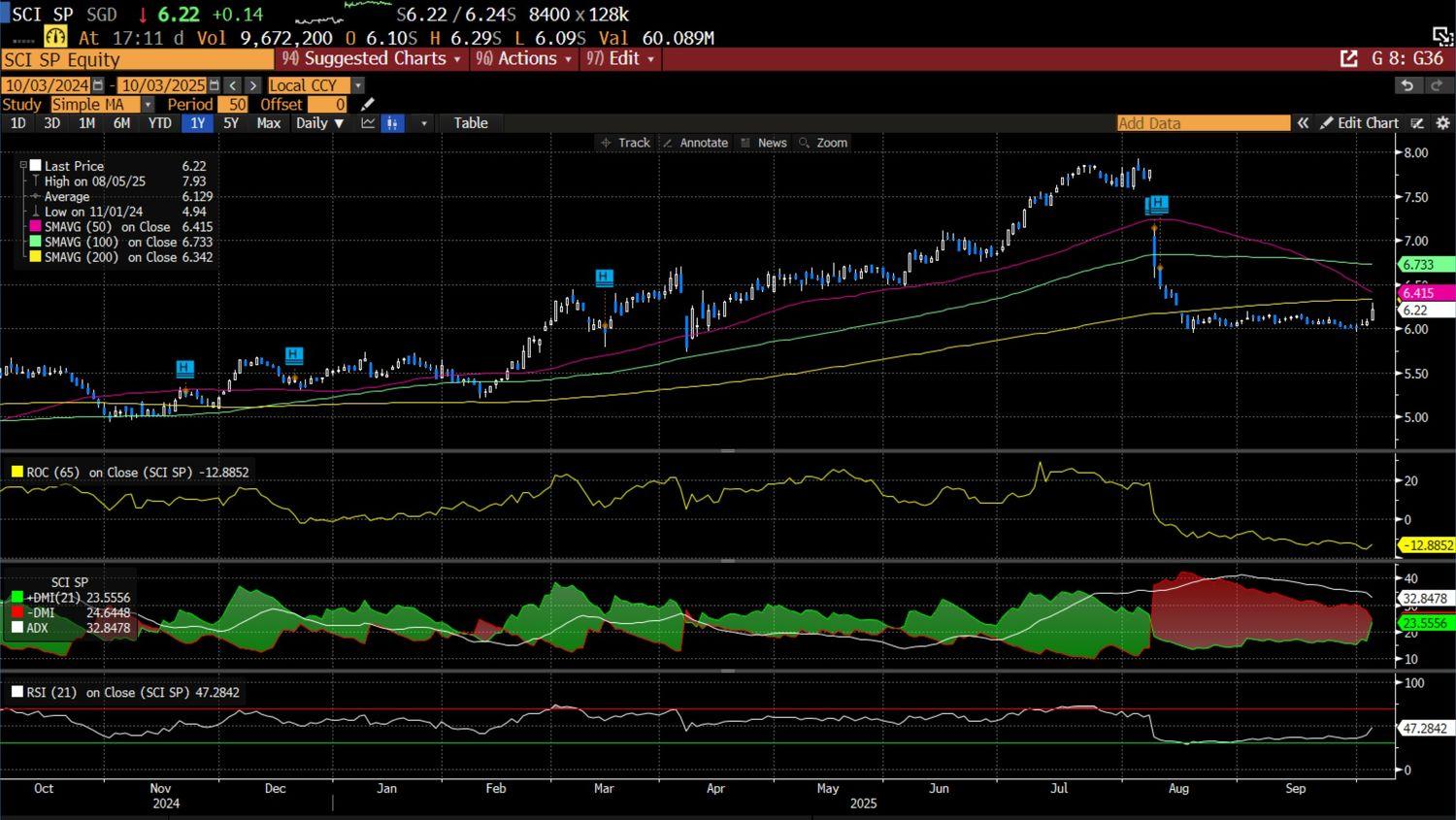Collapse panel with double-chevron icon
Viewport: 1456px width, 820px height.
(x=1303, y=123)
